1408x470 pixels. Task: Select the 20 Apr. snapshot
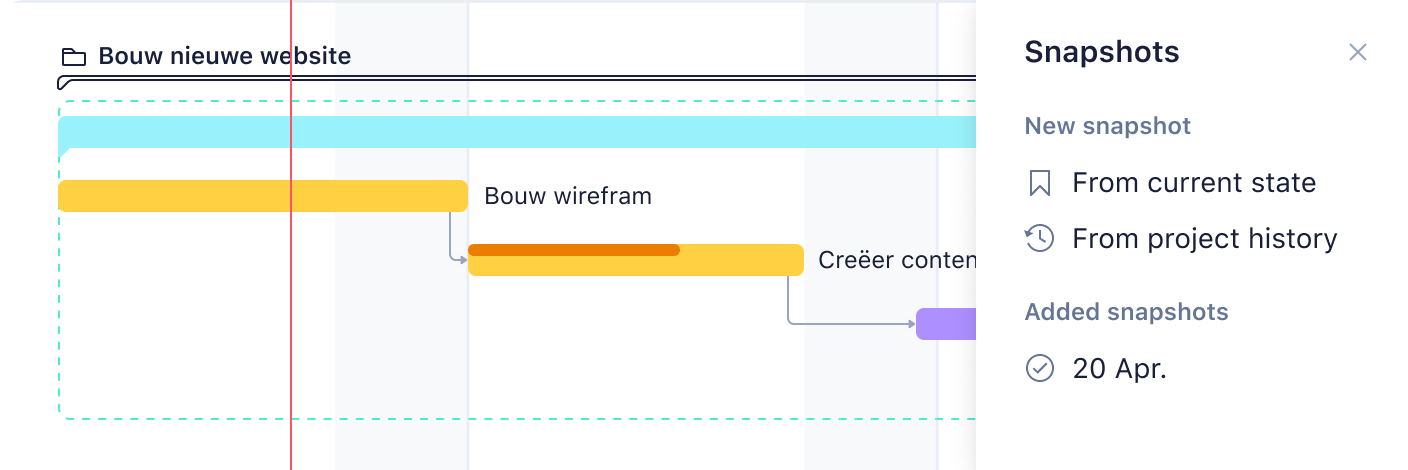1120,369
